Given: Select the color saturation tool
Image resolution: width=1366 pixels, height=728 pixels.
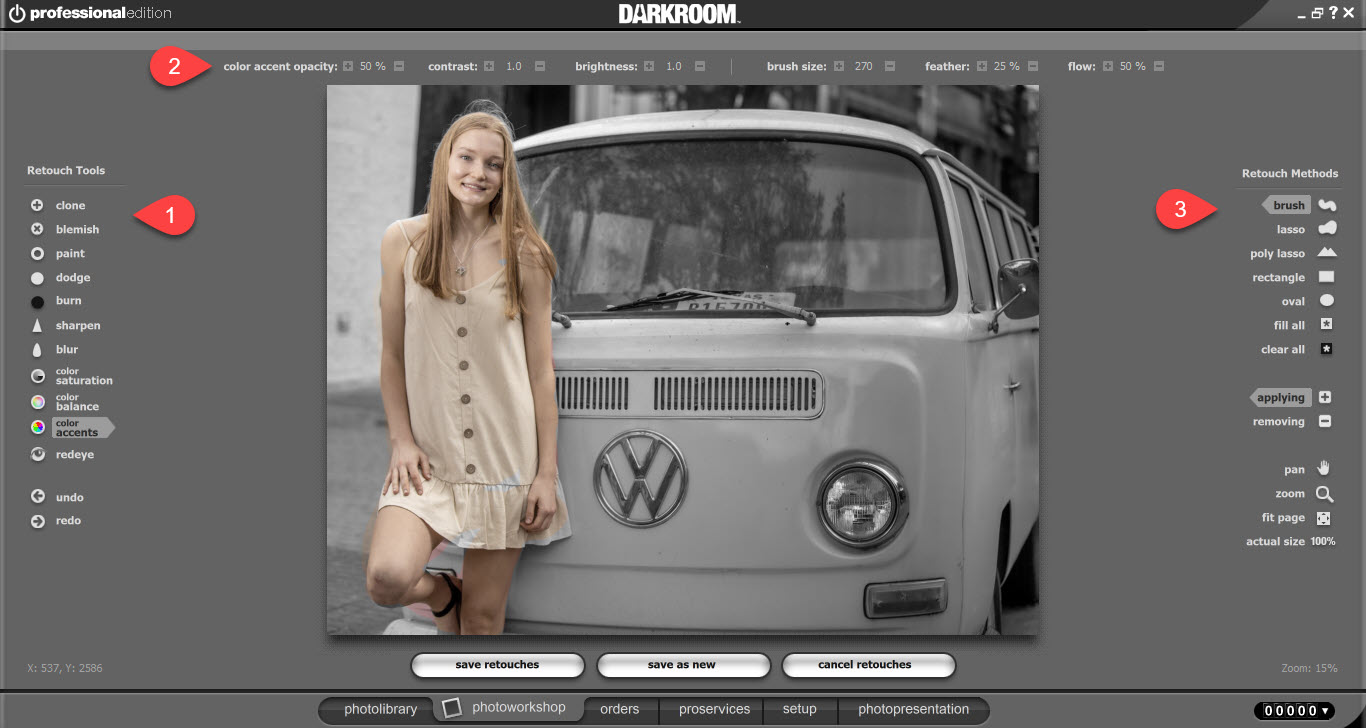Looking at the screenshot, I should (72, 377).
